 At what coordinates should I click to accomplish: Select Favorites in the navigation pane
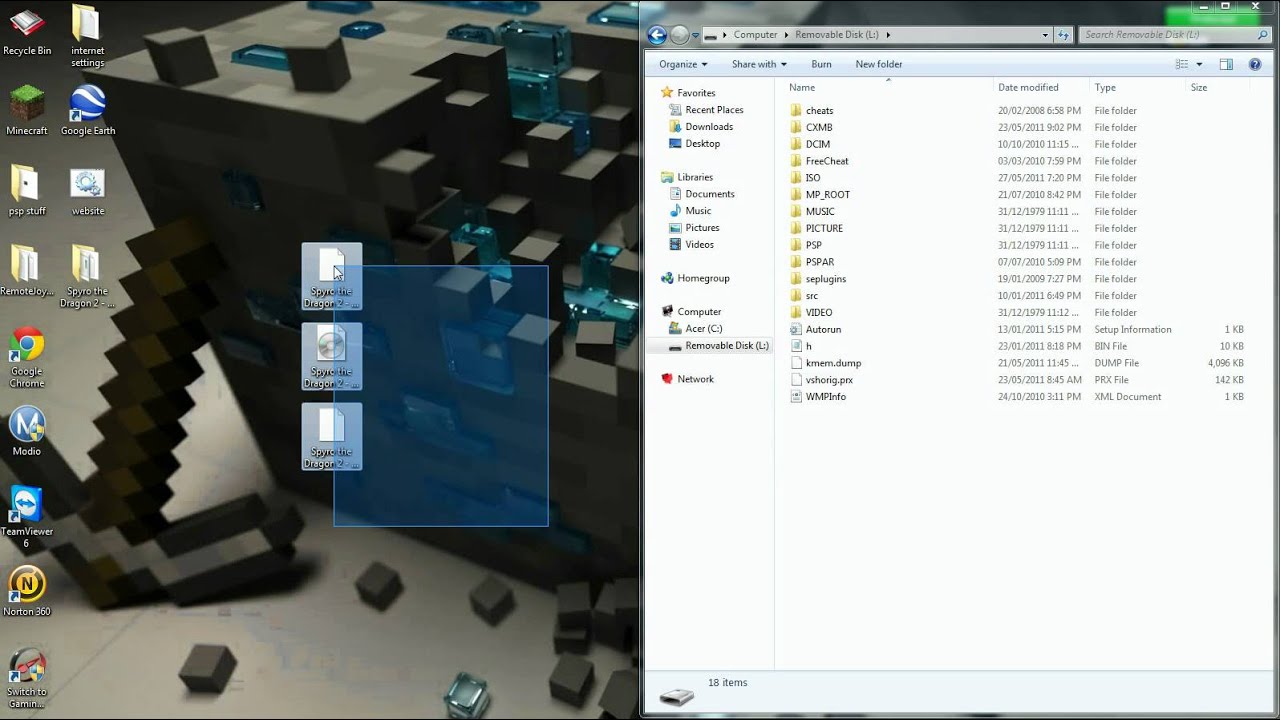click(696, 93)
